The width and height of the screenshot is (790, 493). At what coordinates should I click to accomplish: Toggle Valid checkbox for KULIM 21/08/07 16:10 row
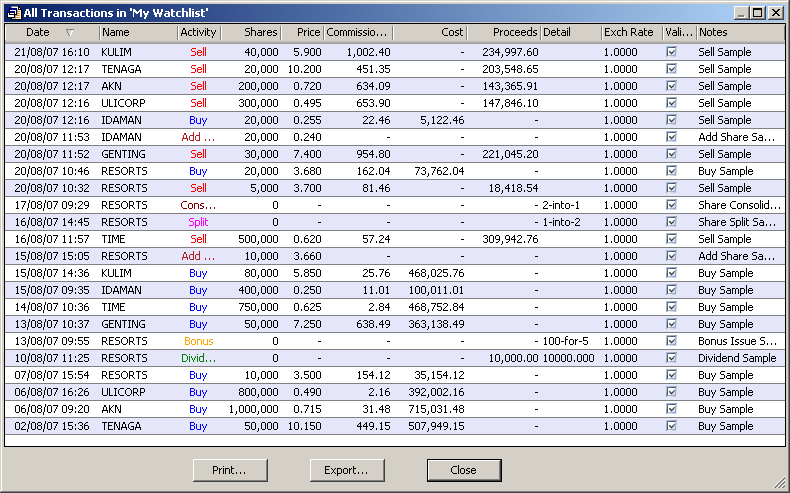click(x=671, y=52)
